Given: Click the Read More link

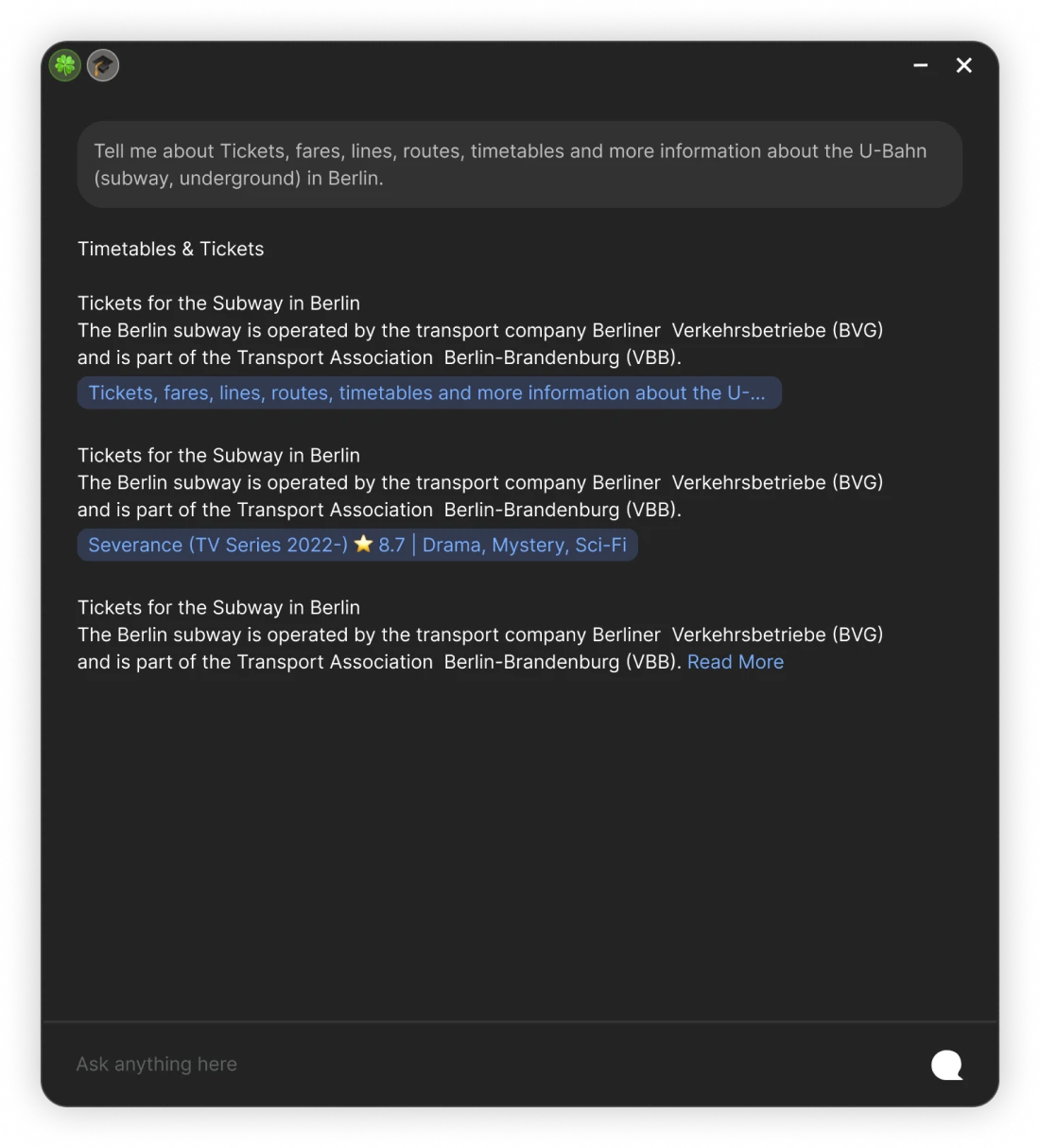Looking at the screenshot, I should click(735, 662).
